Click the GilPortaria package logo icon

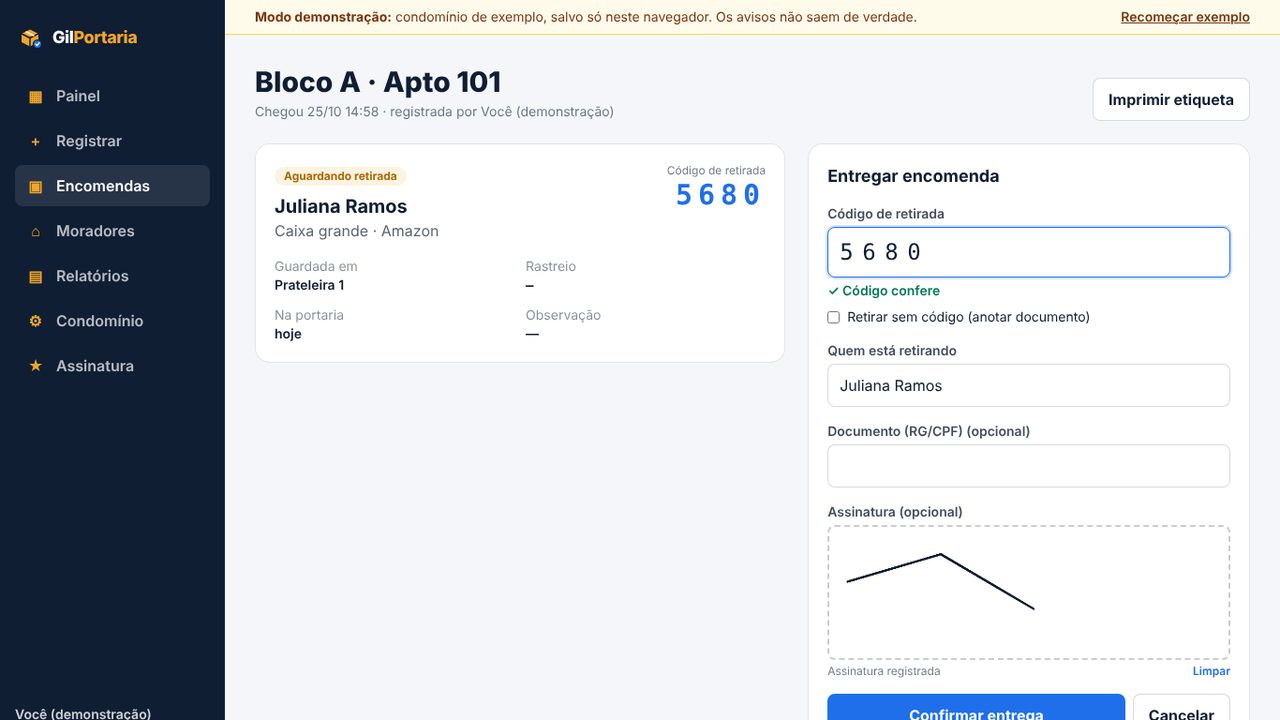point(31,38)
